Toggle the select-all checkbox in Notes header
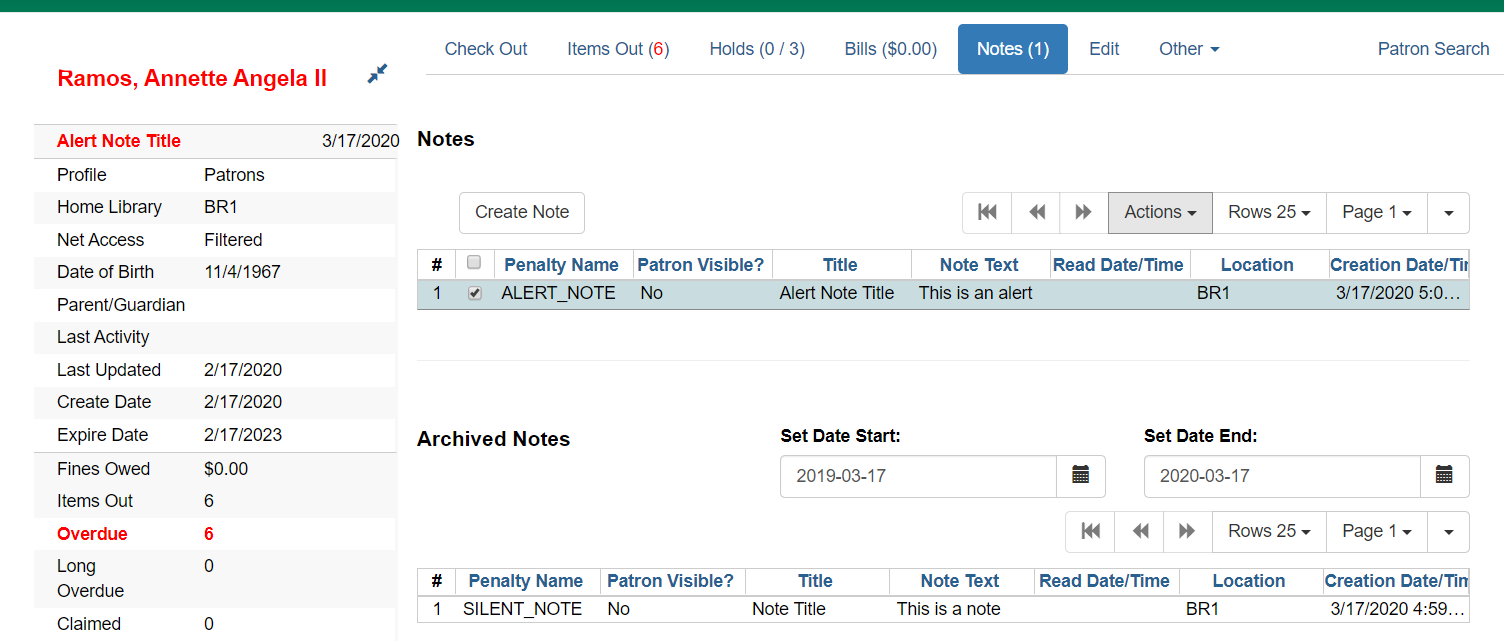The image size is (1504, 641). point(473,263)
